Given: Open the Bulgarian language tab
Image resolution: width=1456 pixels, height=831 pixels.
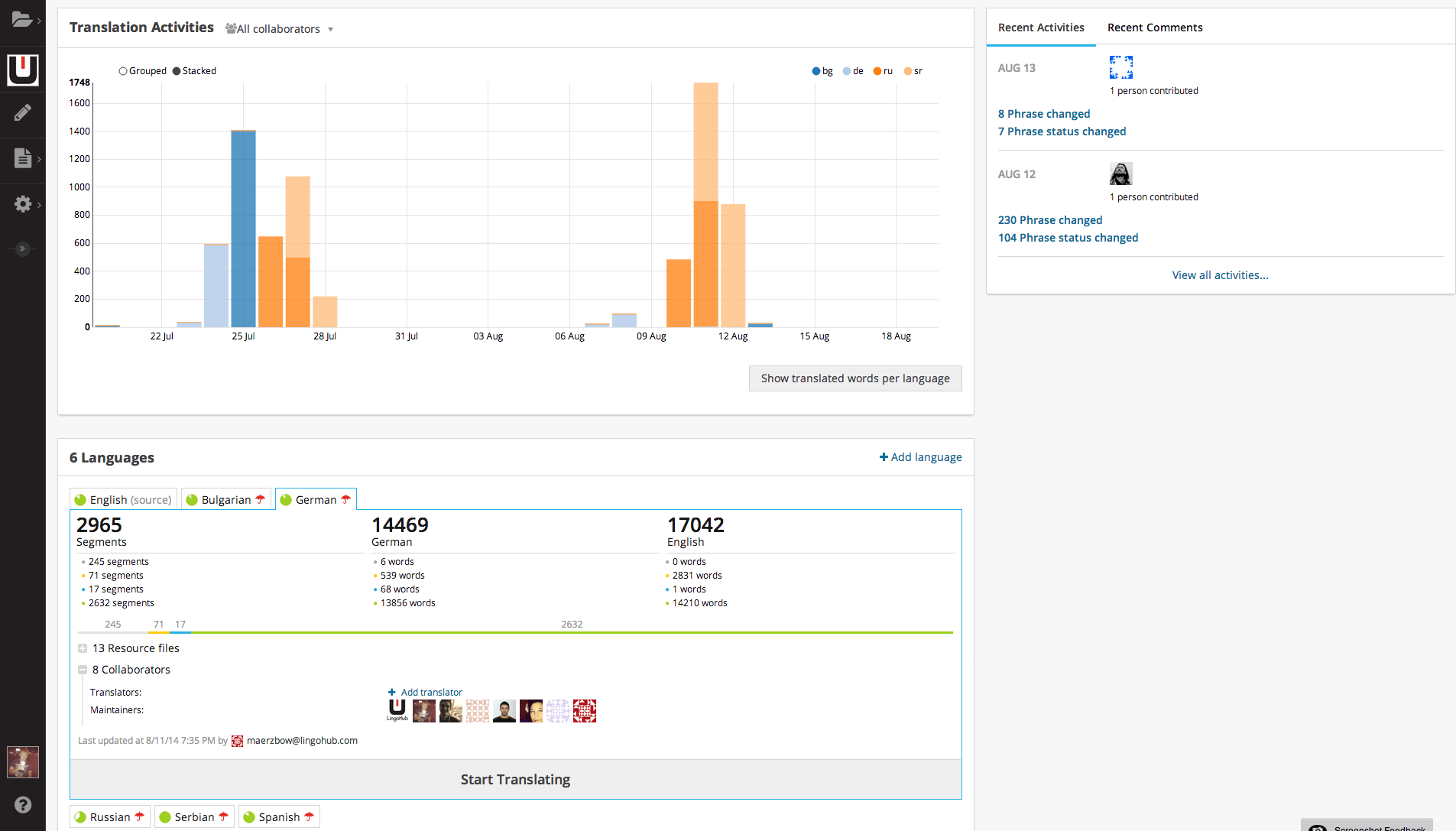Looking at the screenshot, I should (226, 500).
